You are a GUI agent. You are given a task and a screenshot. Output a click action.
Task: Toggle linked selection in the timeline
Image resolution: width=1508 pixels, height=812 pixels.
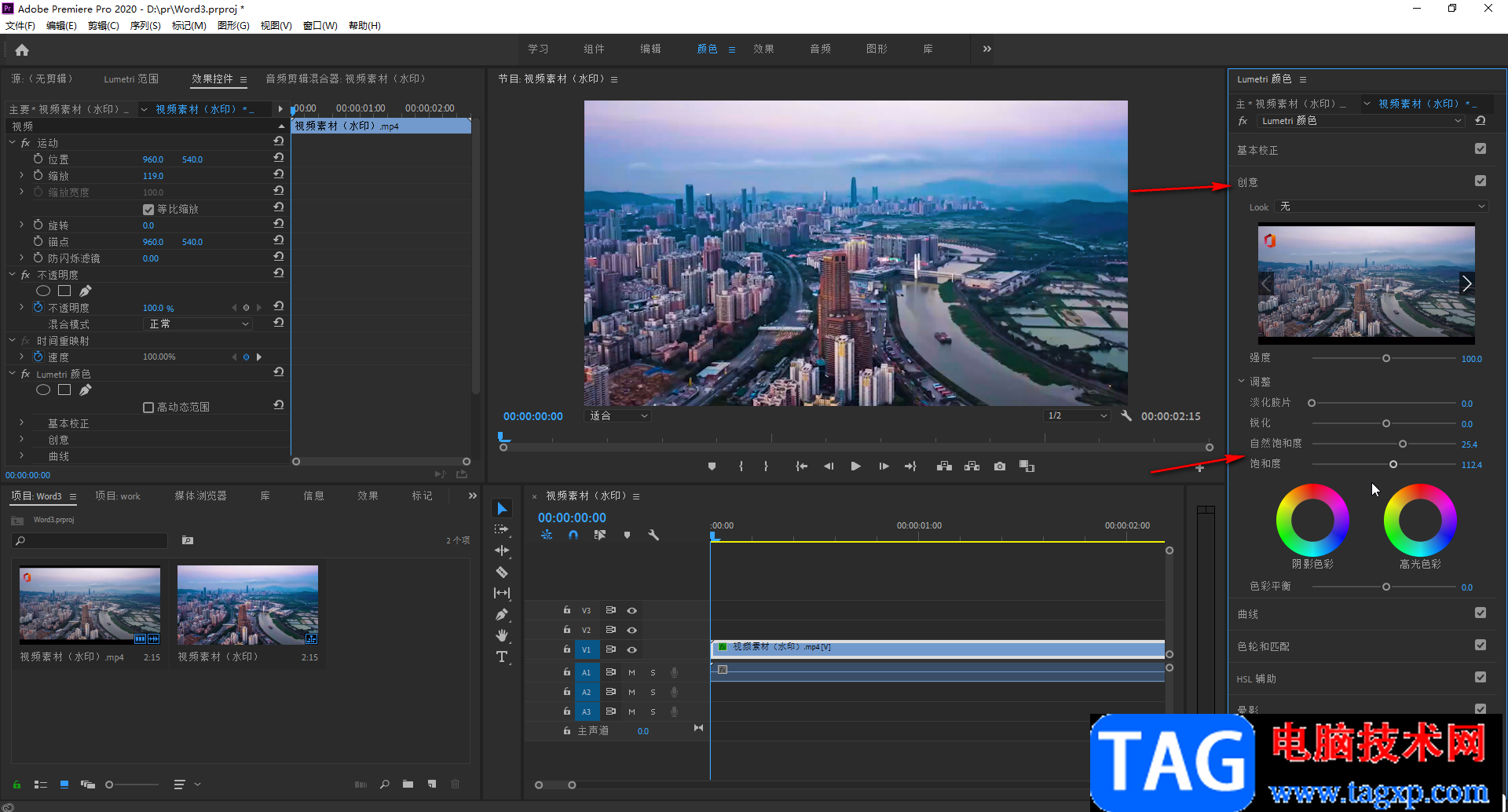(x=600, y=536)
